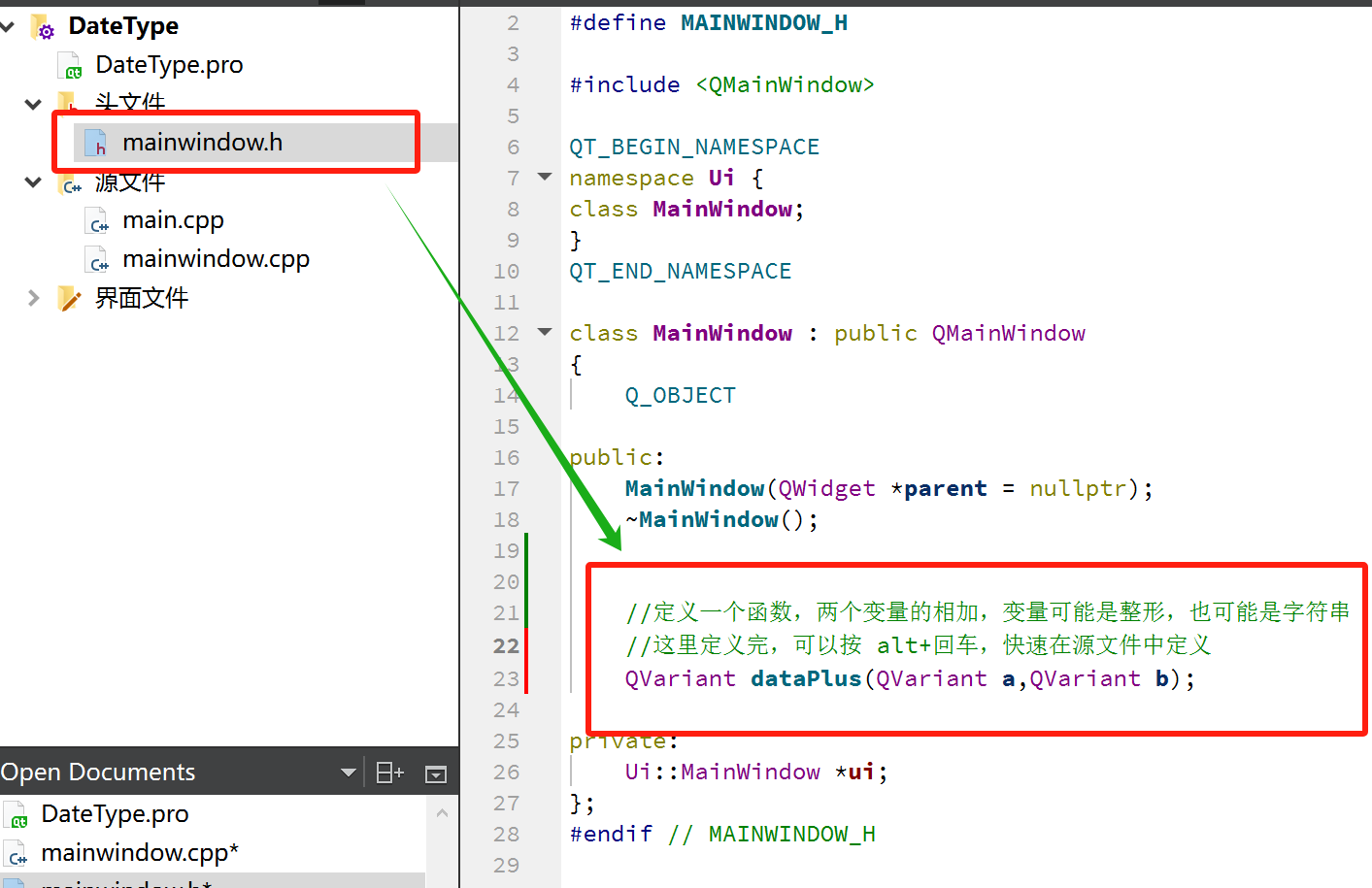
Task: Click DateType.pro icon in Open Documents
Action: click(x=17, y=815)
